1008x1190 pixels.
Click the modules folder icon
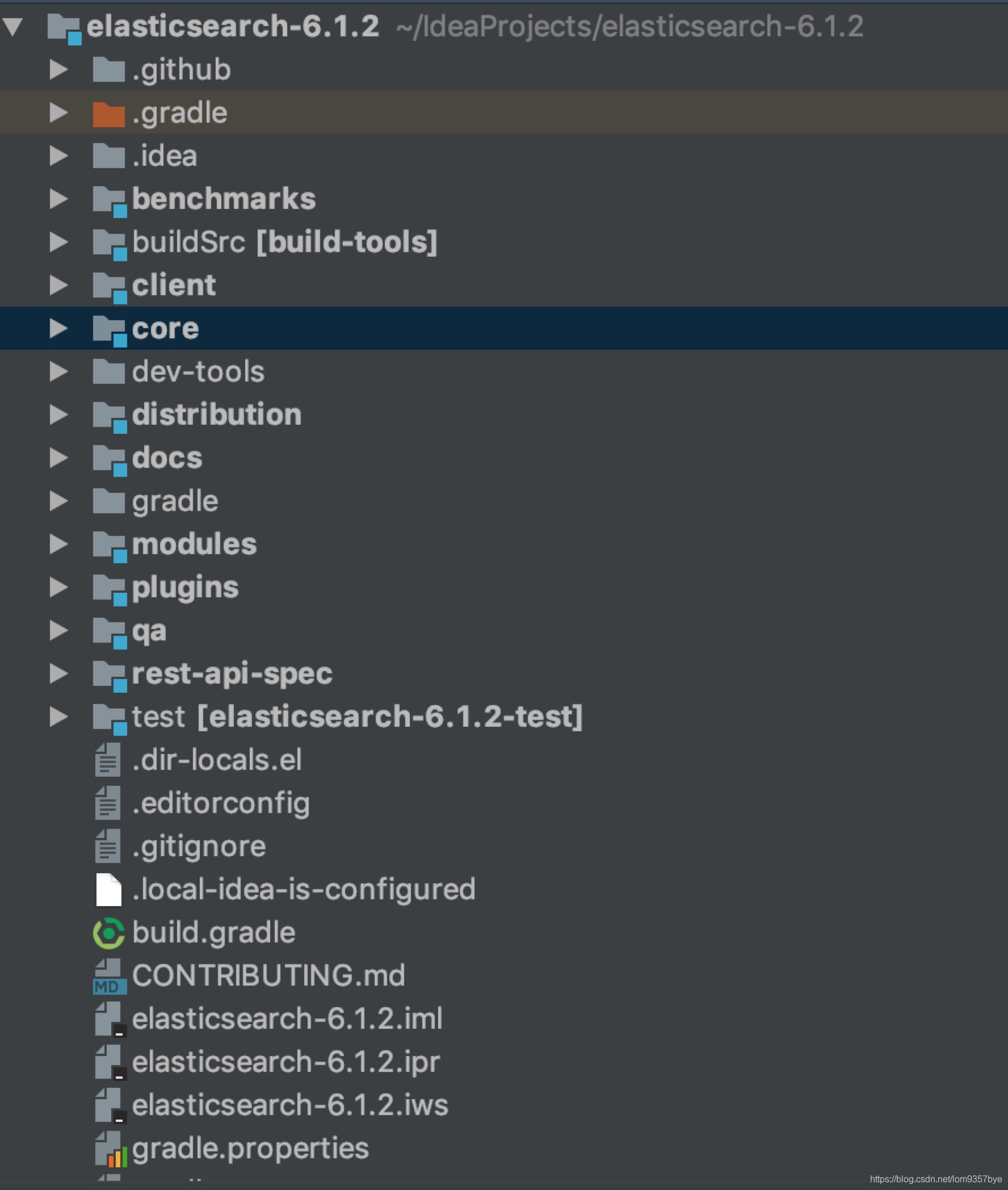click(110, 546)
